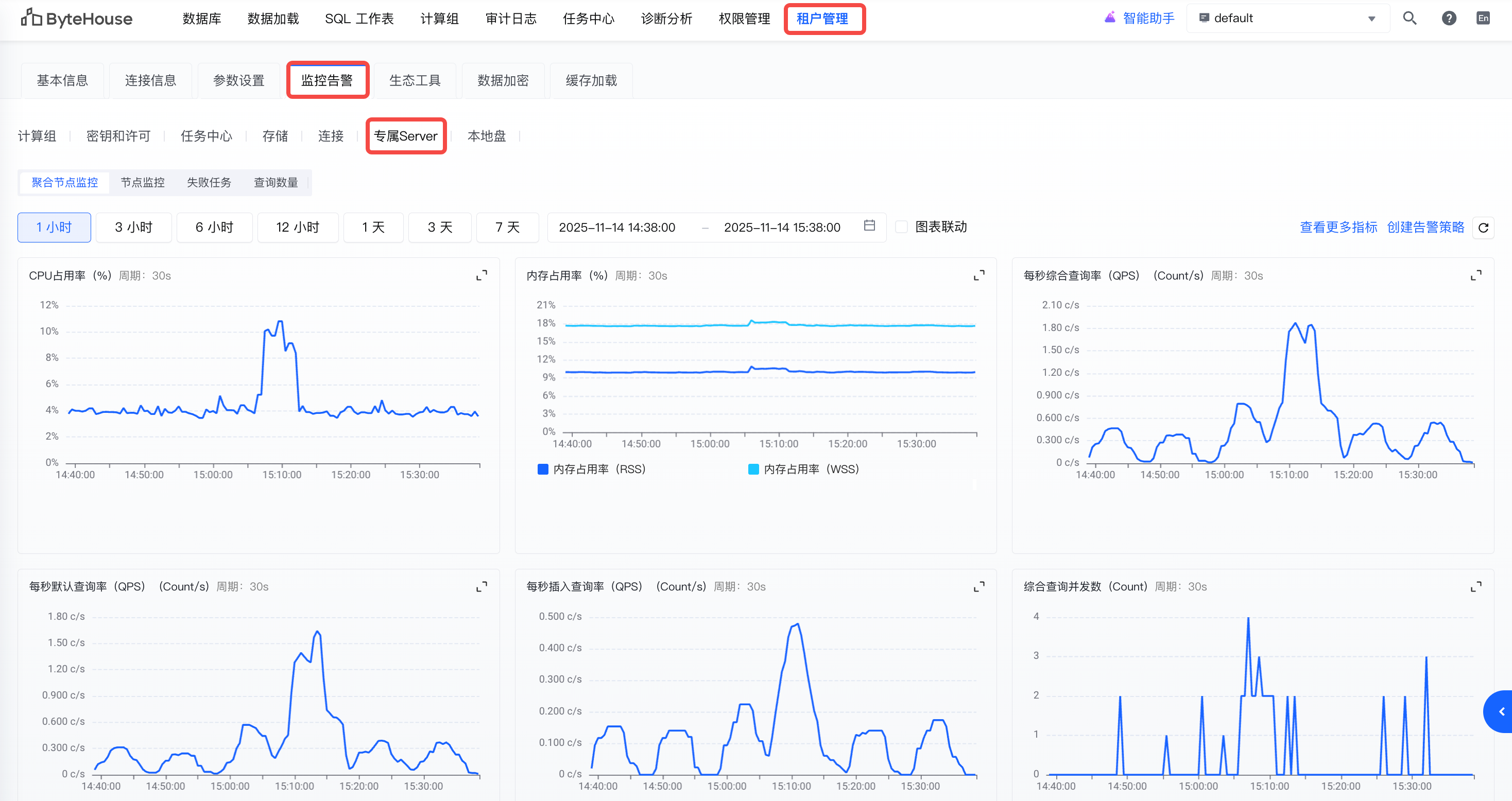1512x801 pixels.
Task: Toggle 内存占用率 (RSS) legend series
Action: coord(592,469)
